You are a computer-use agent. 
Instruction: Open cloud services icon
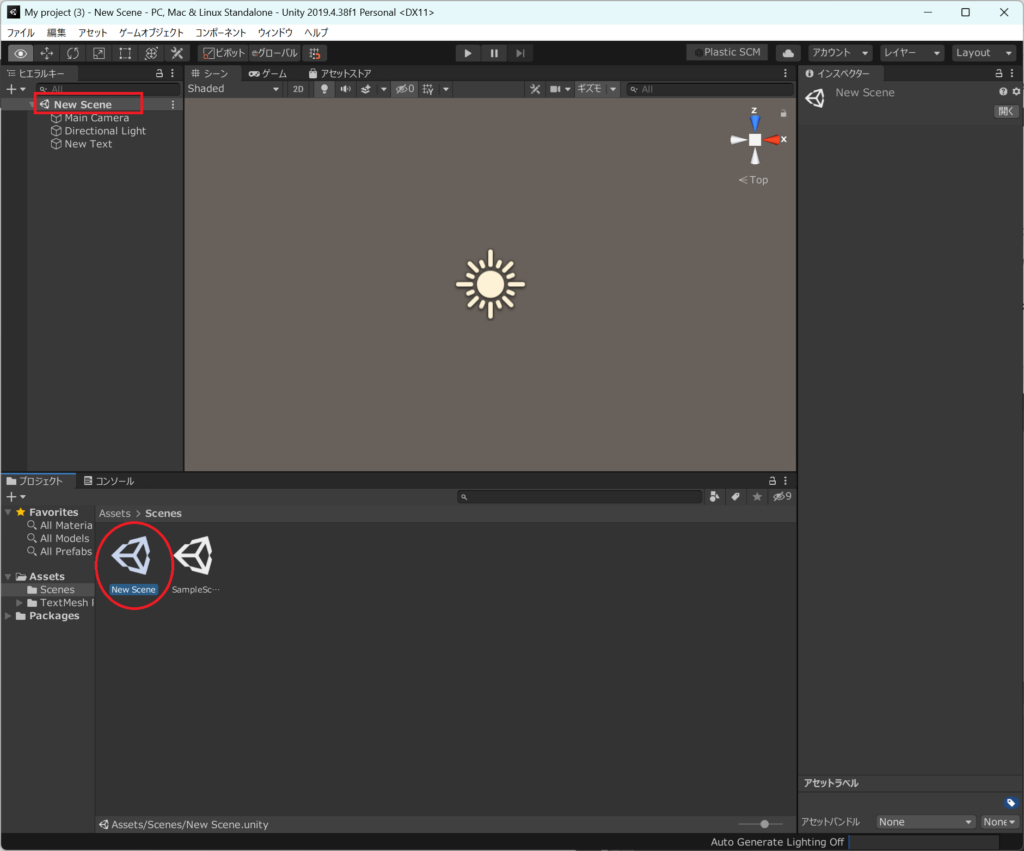788,53
